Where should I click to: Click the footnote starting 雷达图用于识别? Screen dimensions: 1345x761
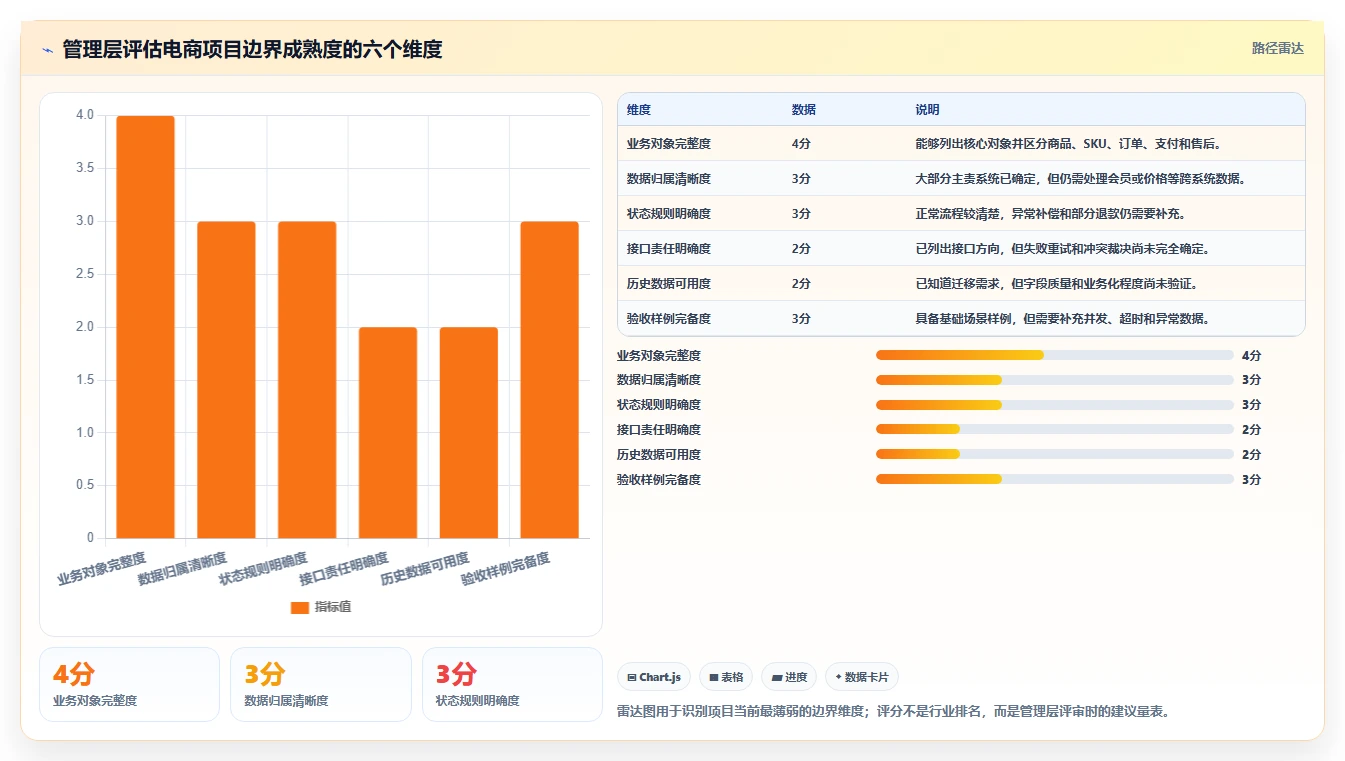click(893, 712)
